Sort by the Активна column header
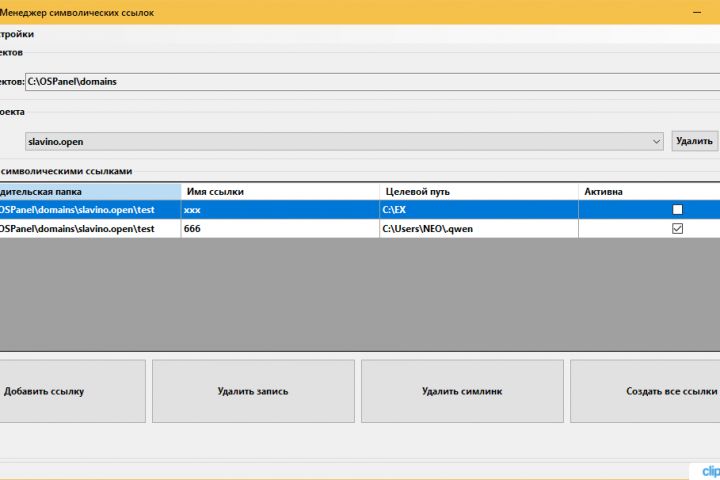Screen dimensions: 720x480 pos(649,192)
